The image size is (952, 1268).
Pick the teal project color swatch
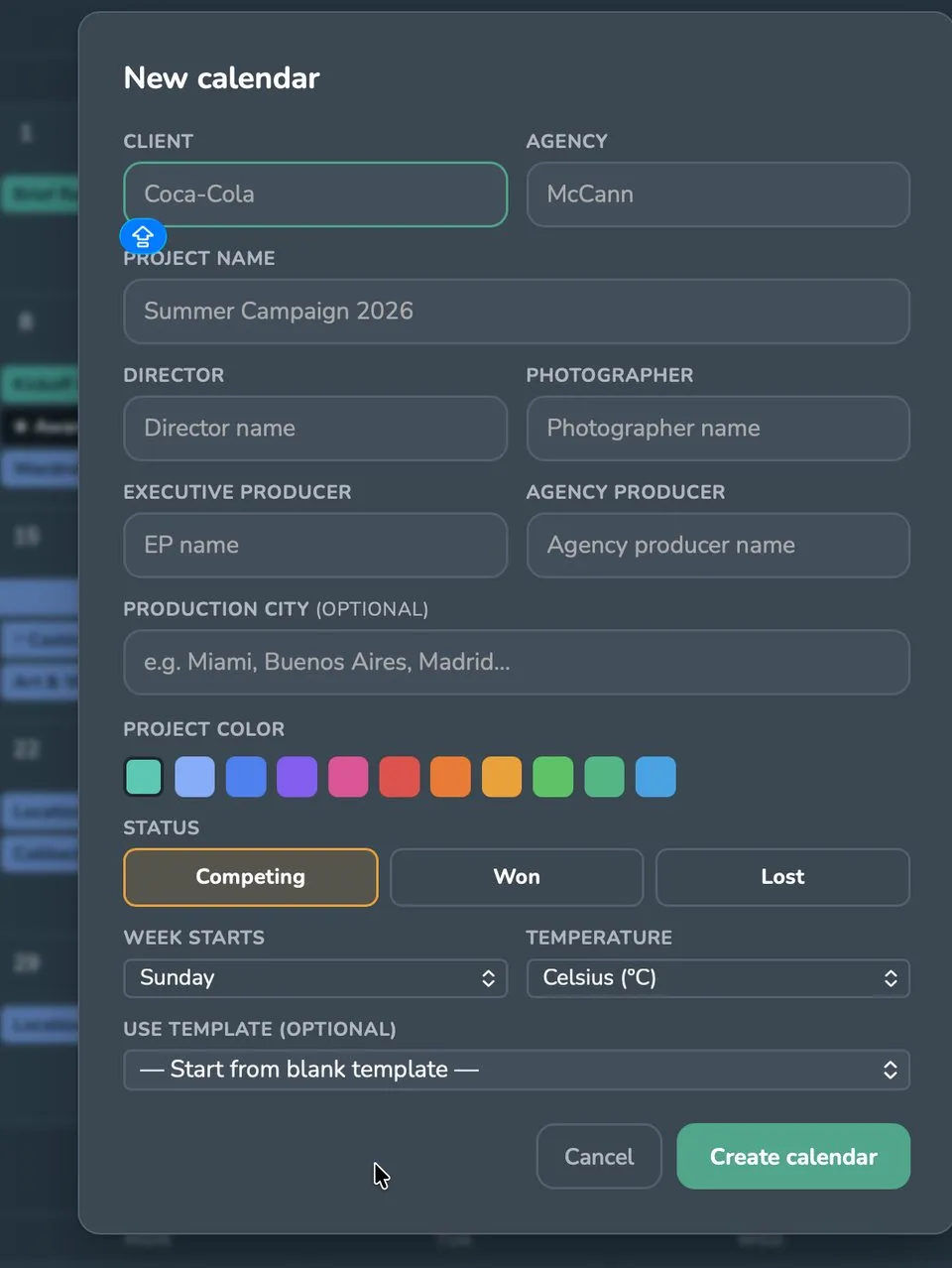144,777
